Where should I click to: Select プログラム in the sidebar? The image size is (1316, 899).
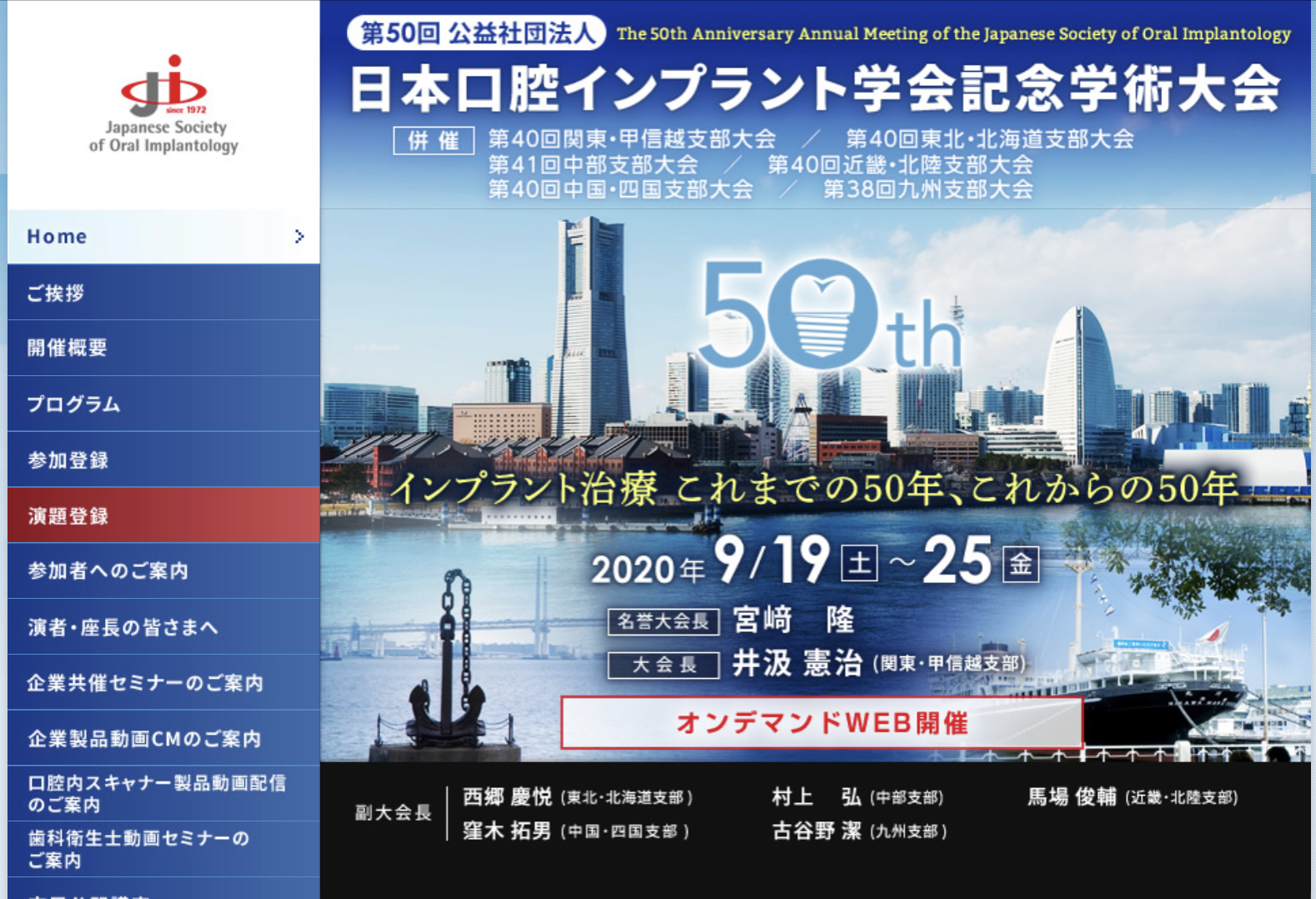(163, 404)
